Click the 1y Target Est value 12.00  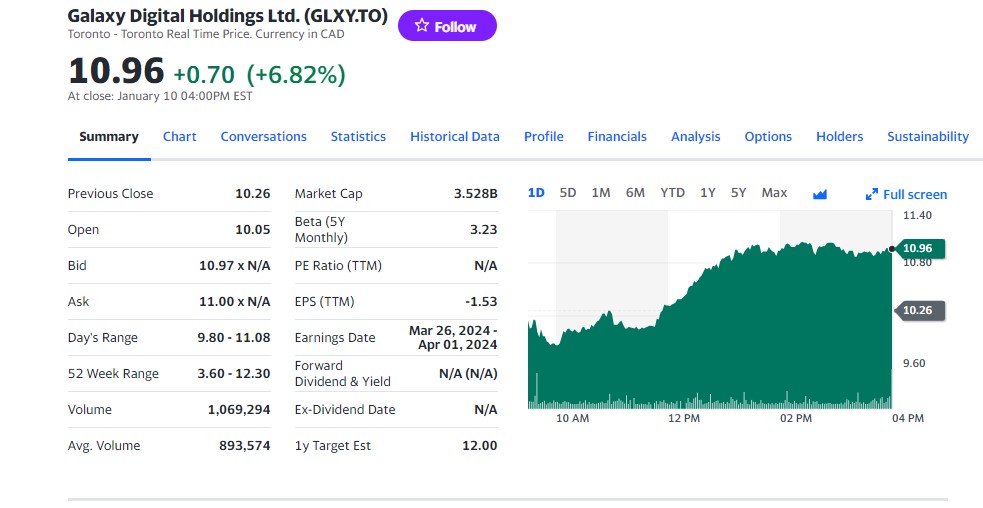point(480,445)
